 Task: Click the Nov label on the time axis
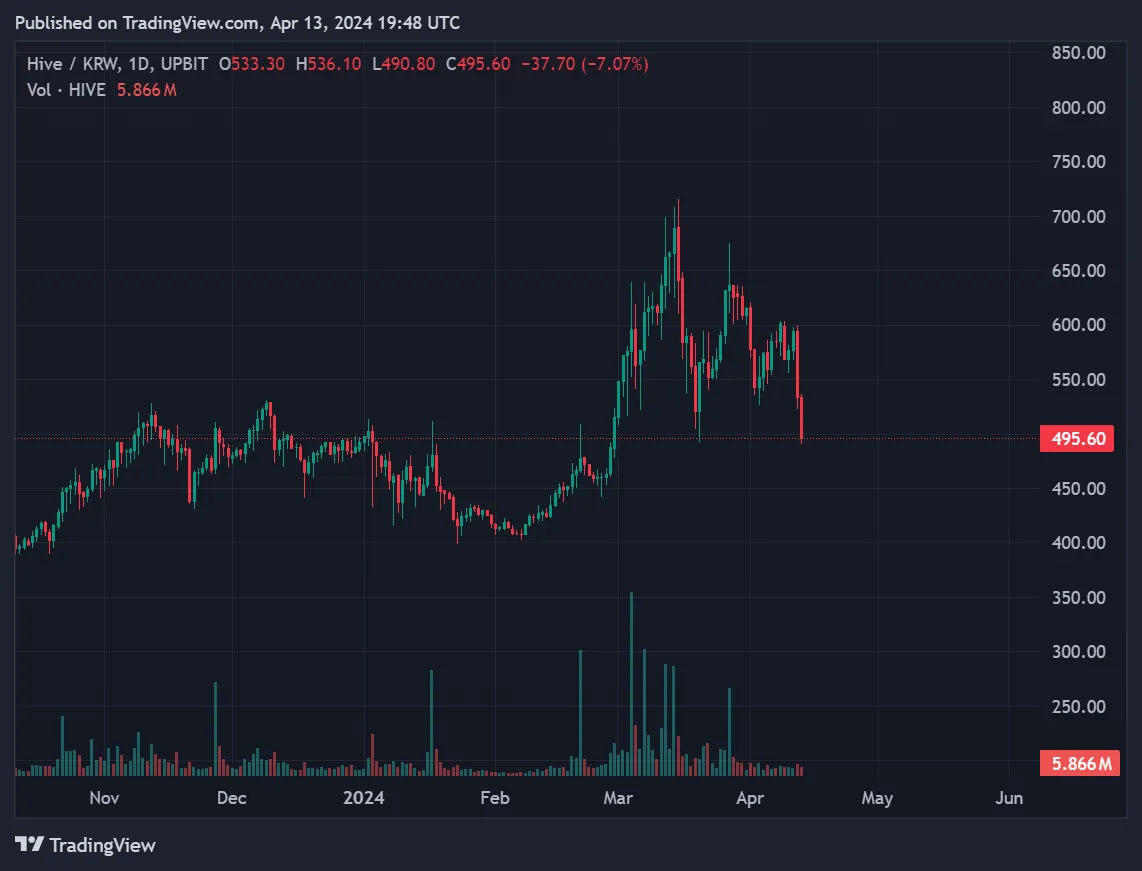click(x=104, y=798)
